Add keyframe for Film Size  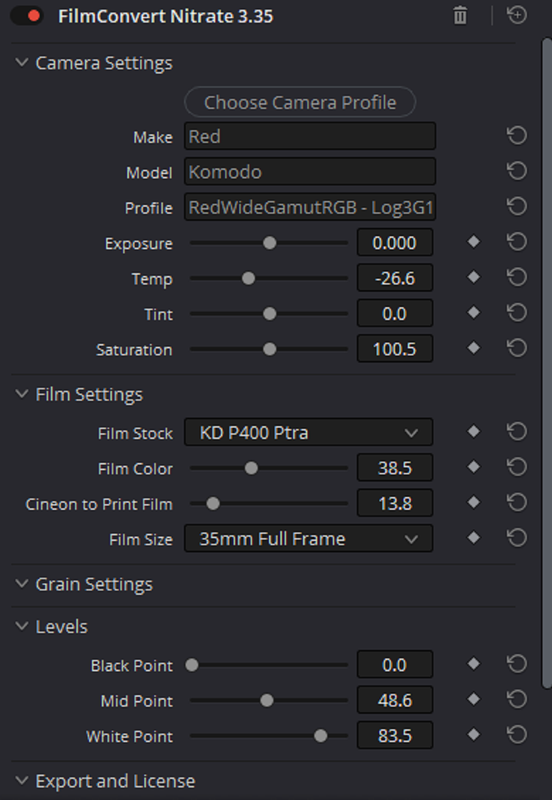click(473, 538)
